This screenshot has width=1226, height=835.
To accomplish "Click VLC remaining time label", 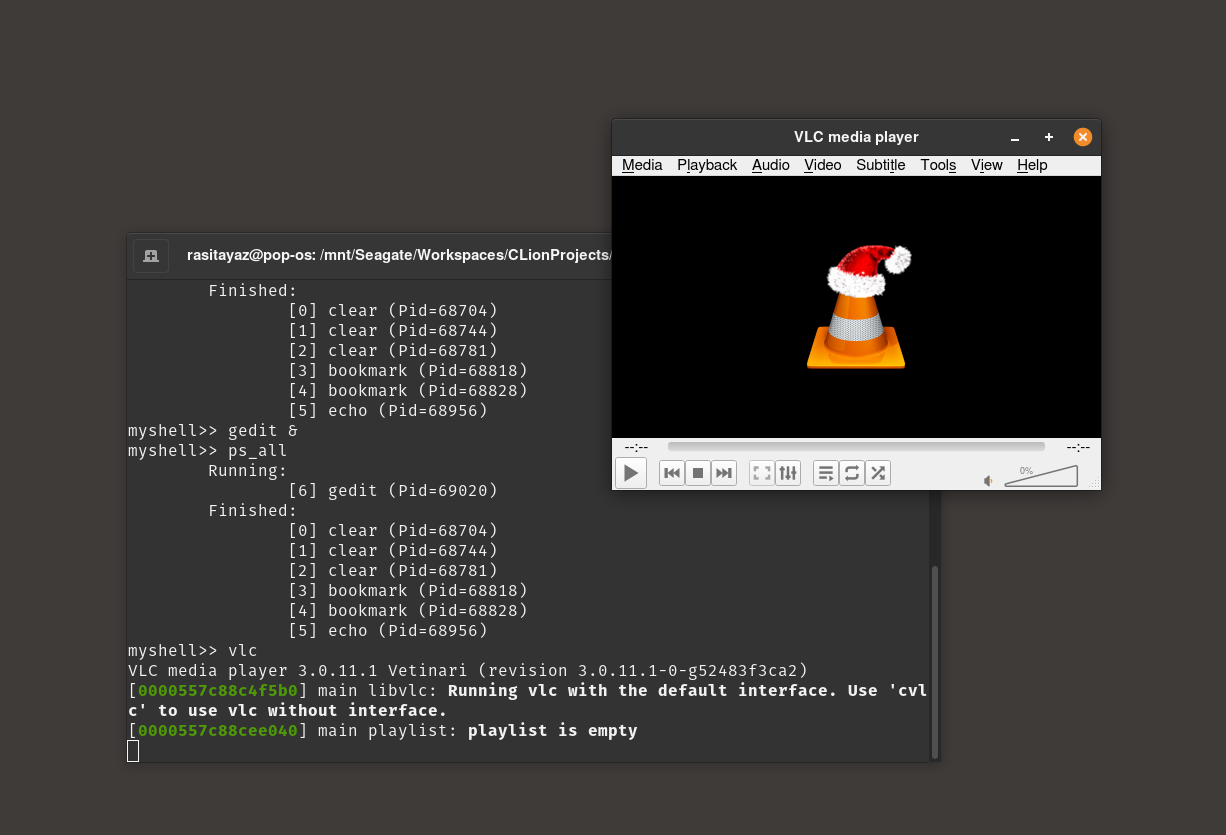I will [1078, 447].
